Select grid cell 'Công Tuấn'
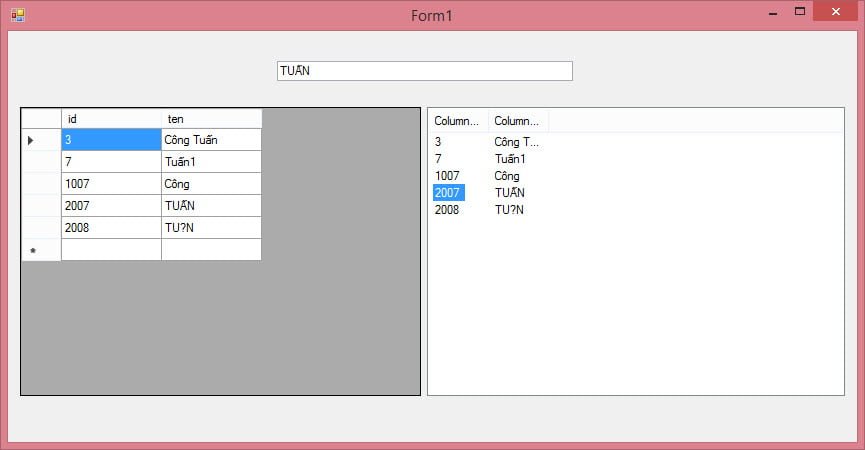The height and width of the screenshot is (450, 865). pyautogui.click(x=211, y=140)
